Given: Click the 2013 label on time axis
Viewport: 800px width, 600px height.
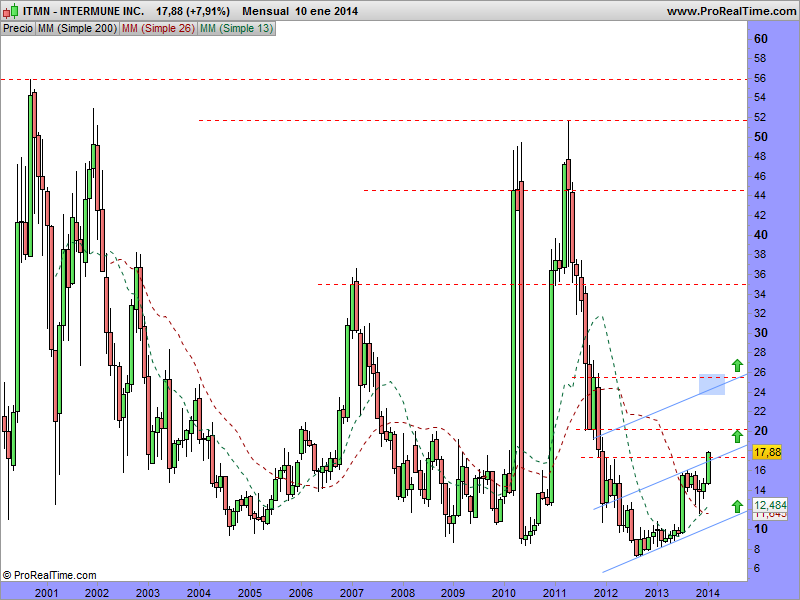Looking at the screenshot, I should [x=657, y=593].
